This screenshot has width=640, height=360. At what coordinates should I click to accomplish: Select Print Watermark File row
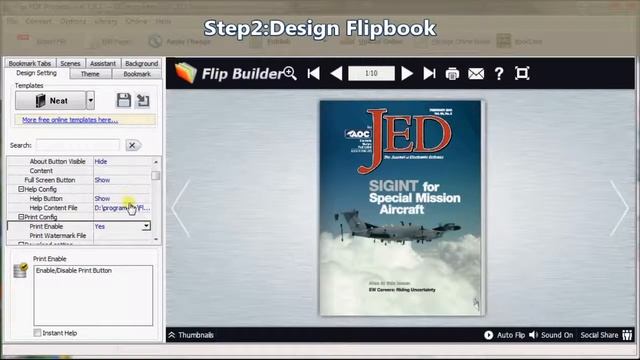pyautogui.click(x=79, y=236)
